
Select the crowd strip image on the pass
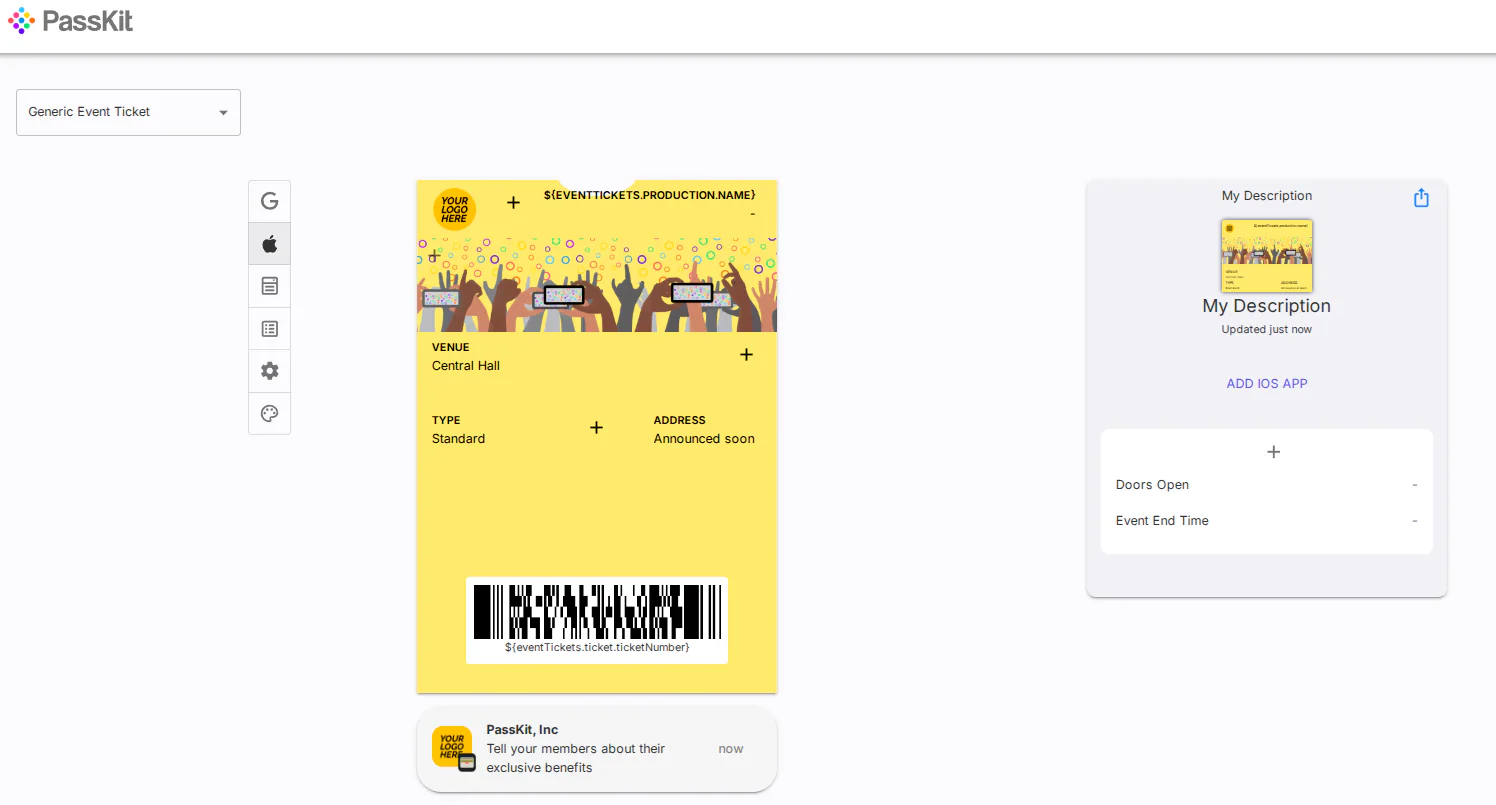597,285
